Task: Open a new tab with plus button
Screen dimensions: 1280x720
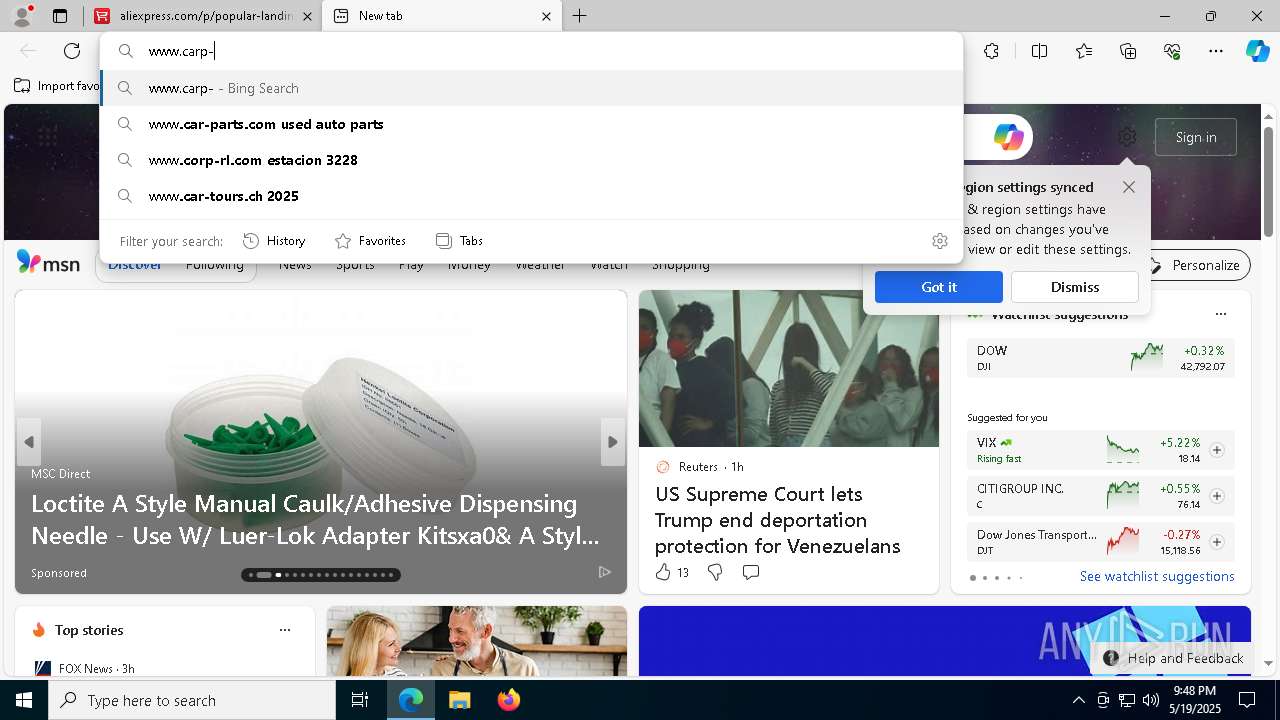Action: [579, 16]
